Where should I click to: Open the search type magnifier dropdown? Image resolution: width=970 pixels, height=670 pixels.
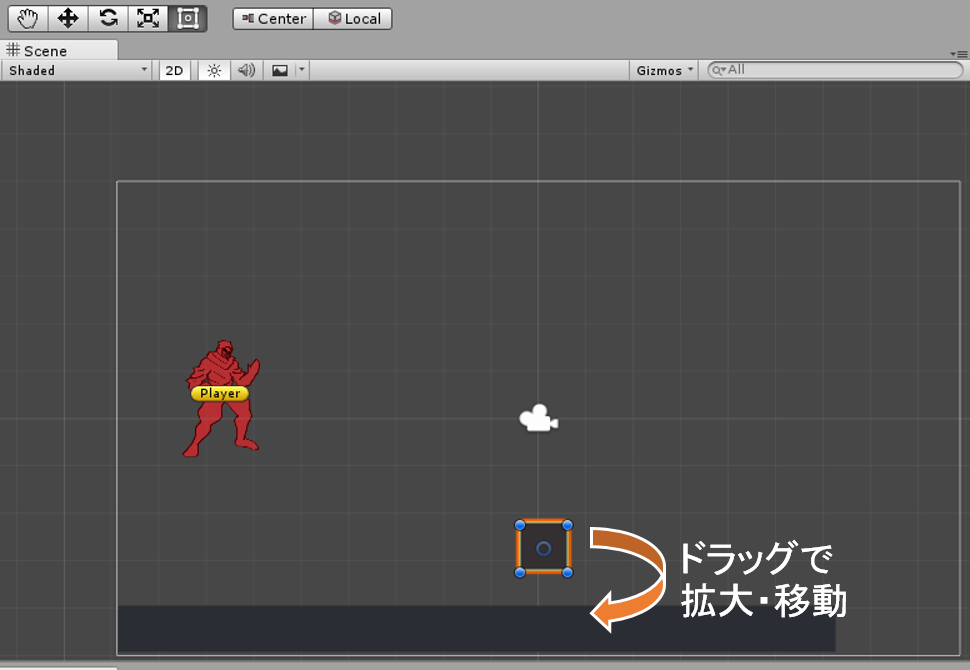[718, 71]
